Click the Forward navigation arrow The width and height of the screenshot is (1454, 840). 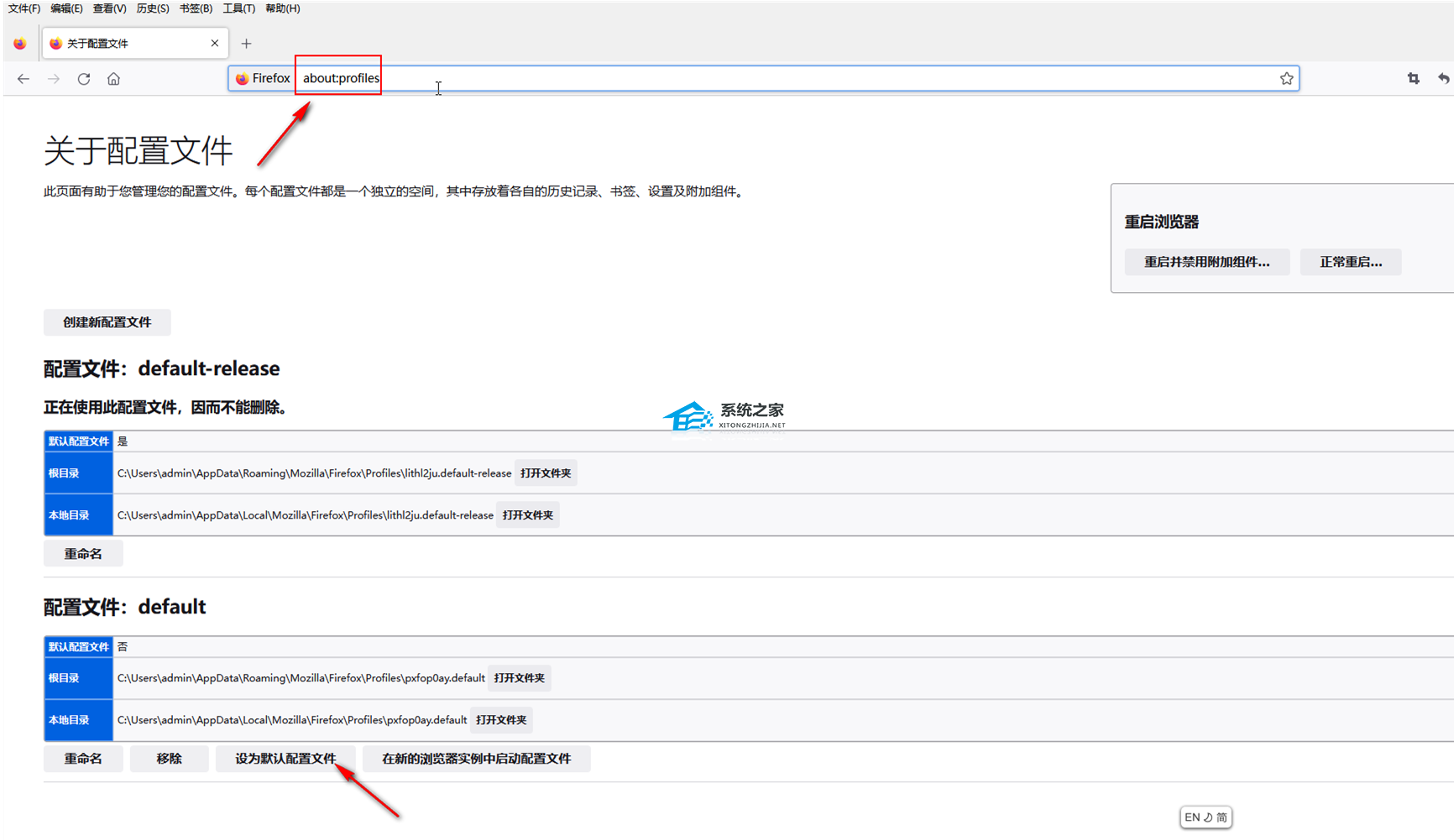click(54, 79)
